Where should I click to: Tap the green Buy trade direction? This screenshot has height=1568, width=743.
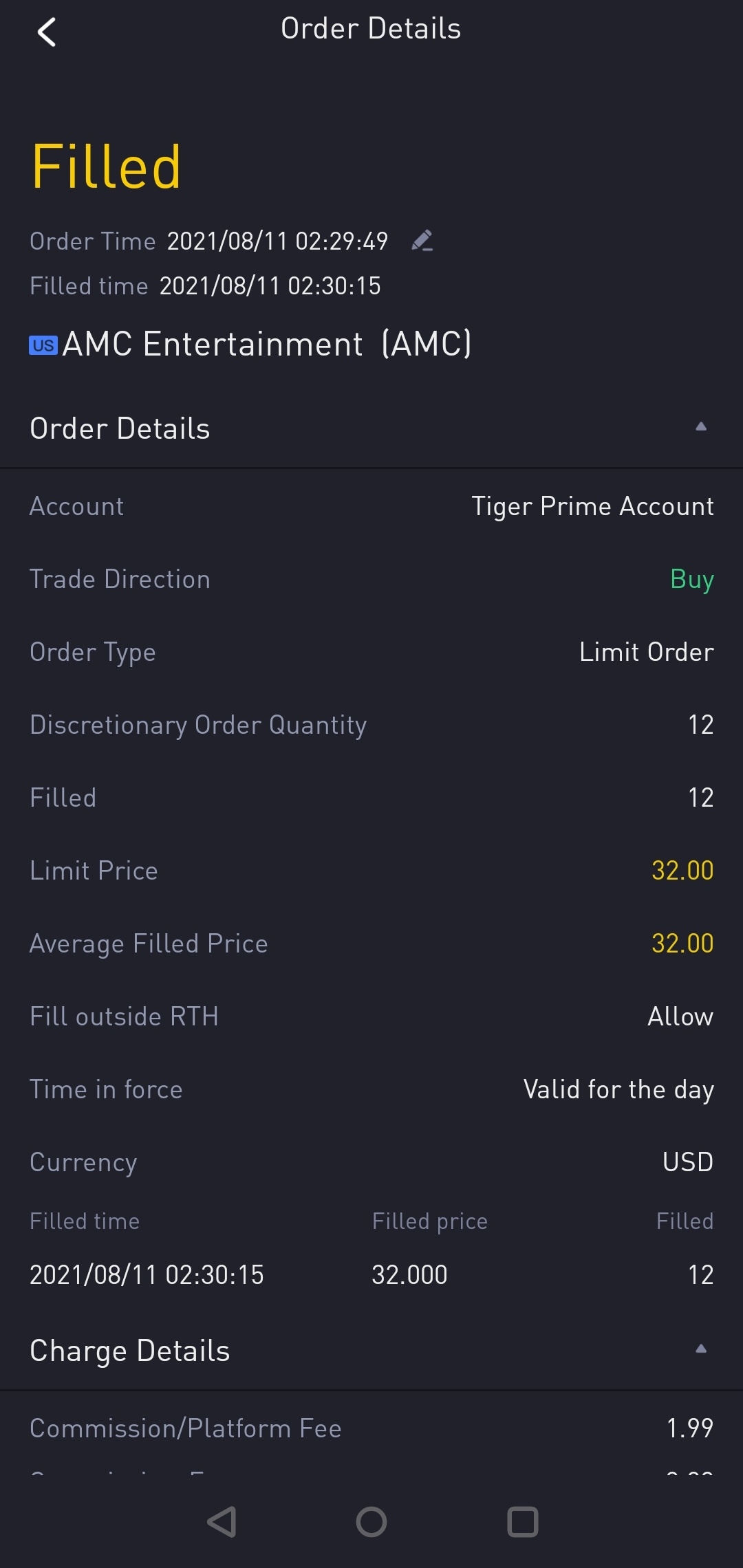[691, 579]
